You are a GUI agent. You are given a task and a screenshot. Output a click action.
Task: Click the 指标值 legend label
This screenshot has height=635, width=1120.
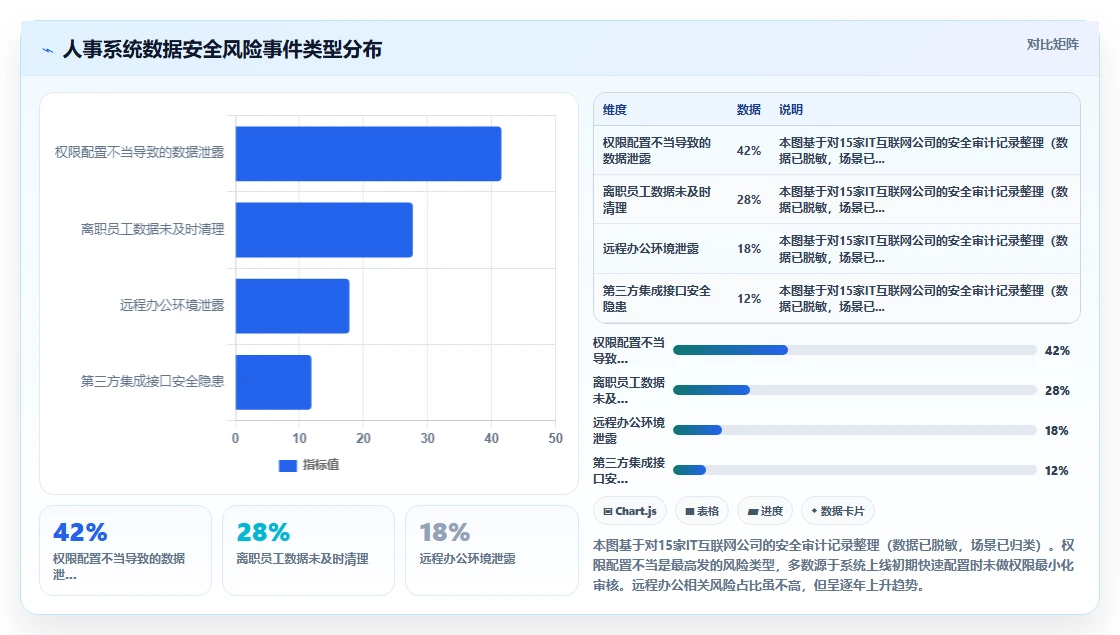(x=321, y=465)
